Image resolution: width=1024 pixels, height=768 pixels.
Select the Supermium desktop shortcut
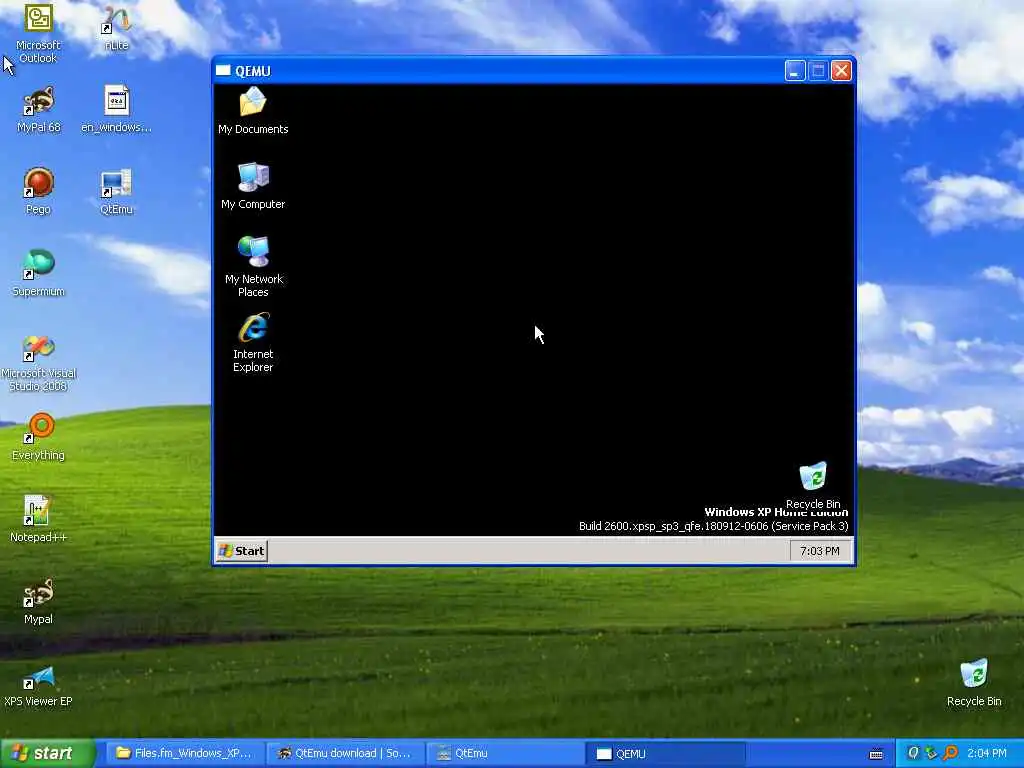(38, 274)
